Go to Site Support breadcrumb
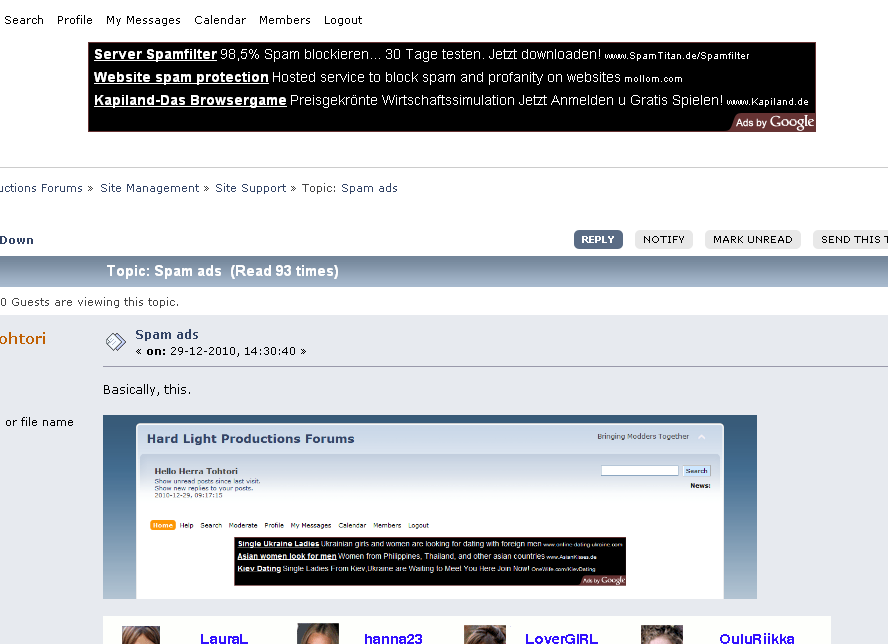Image resolution: width=888 pixels, height=644 pixels. click(250, 188)
